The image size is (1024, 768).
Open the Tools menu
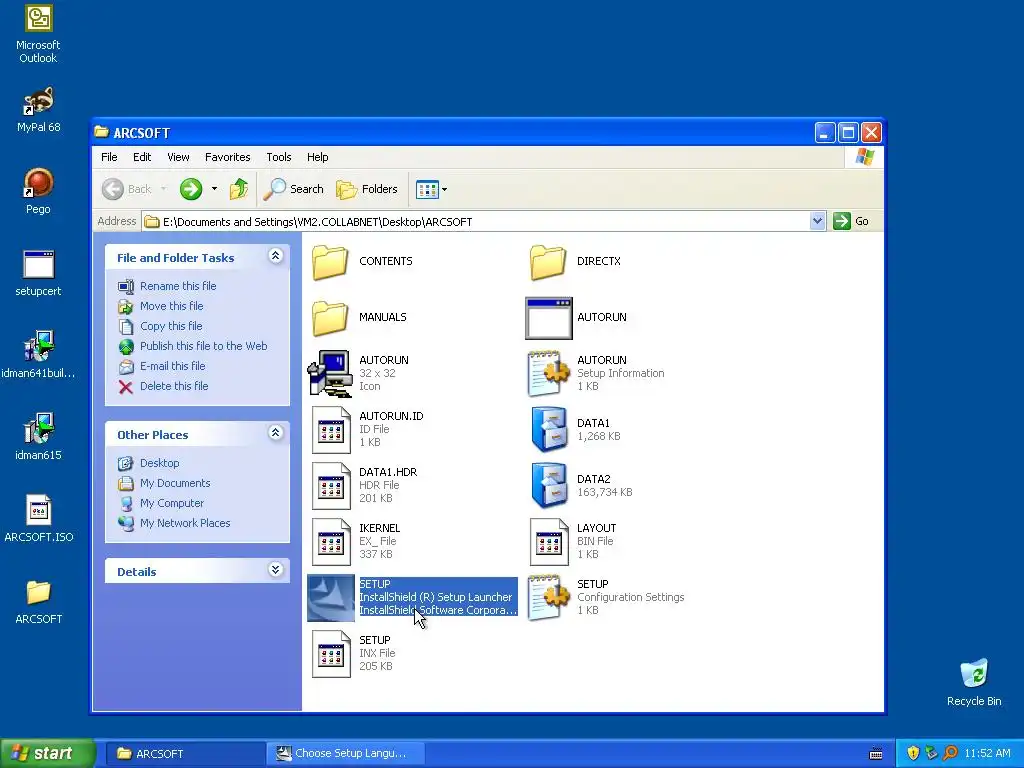point(278,157)
